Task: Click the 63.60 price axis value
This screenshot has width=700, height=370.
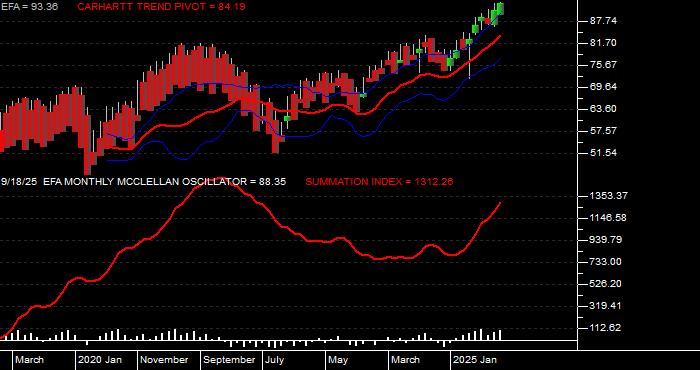Action: [603, 109]
